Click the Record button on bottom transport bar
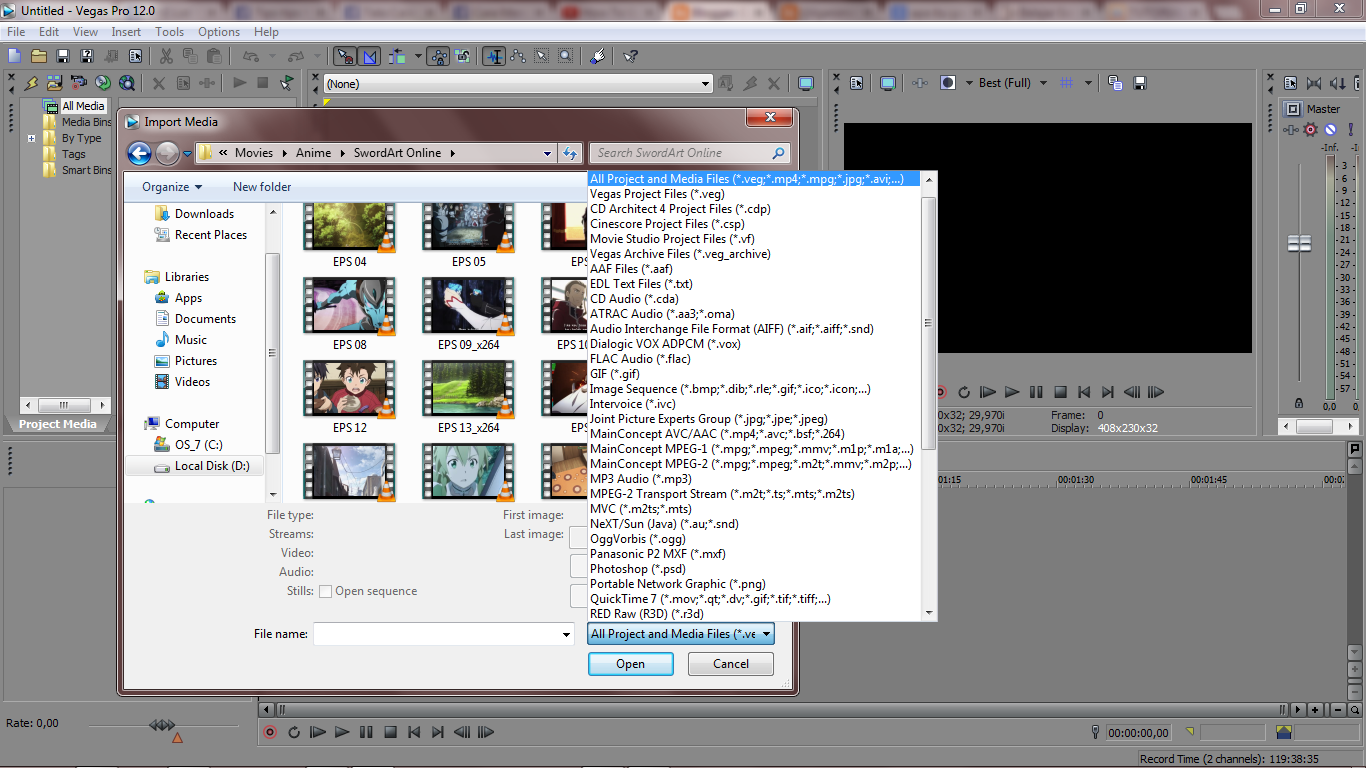The height and width of the screenshot is (768, 1366). [x=270, y=732]
